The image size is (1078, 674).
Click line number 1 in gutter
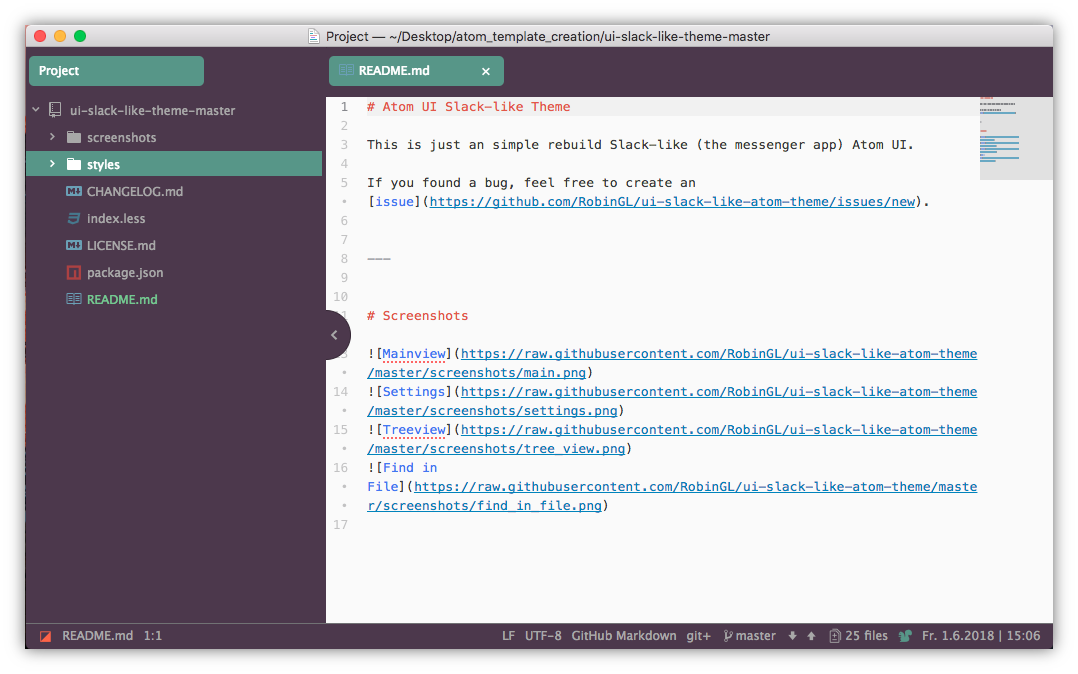[344, 107]
